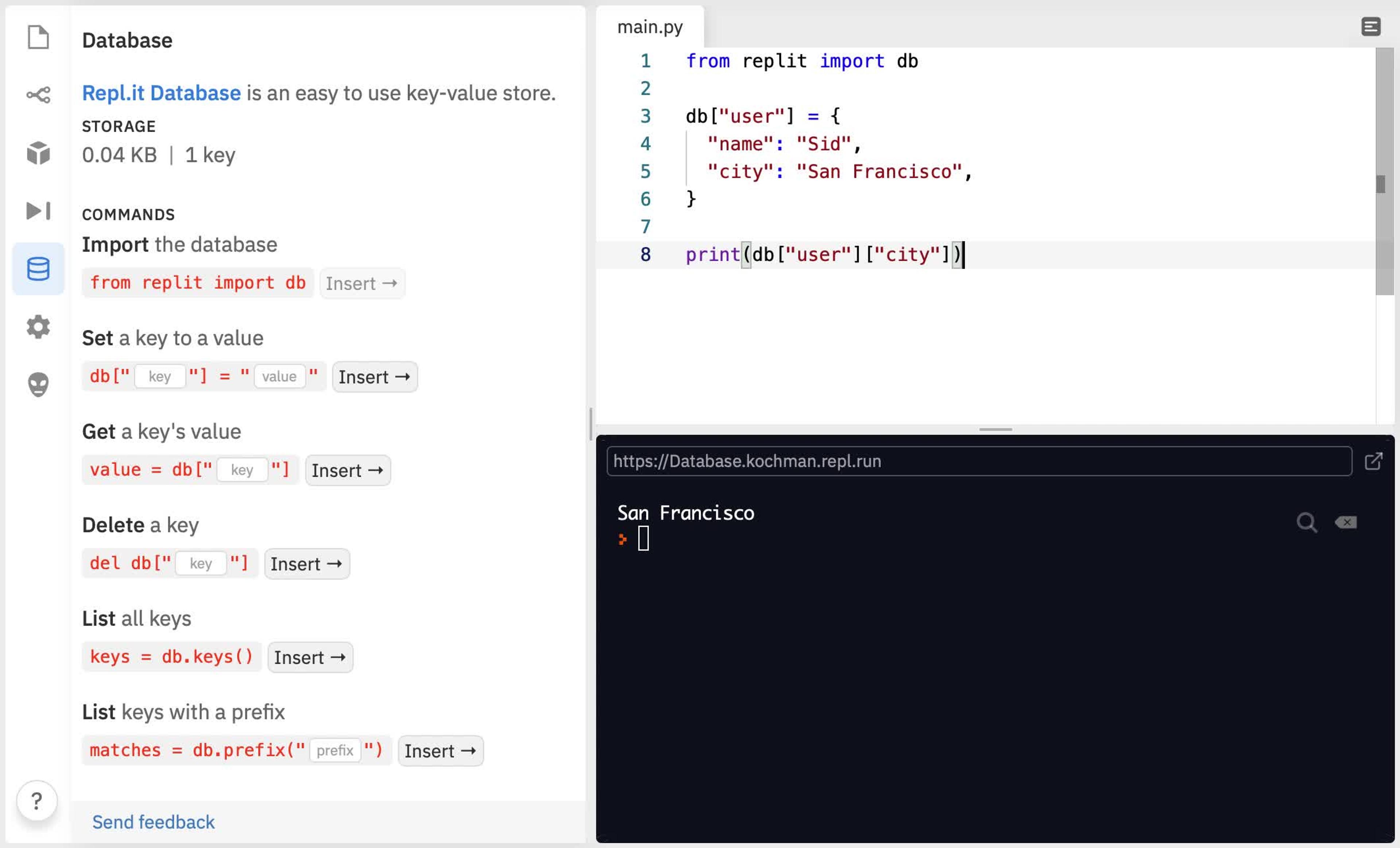Open the version control share icon
The height and width of the screenshot is (848, 1400).
pos(38,95)
